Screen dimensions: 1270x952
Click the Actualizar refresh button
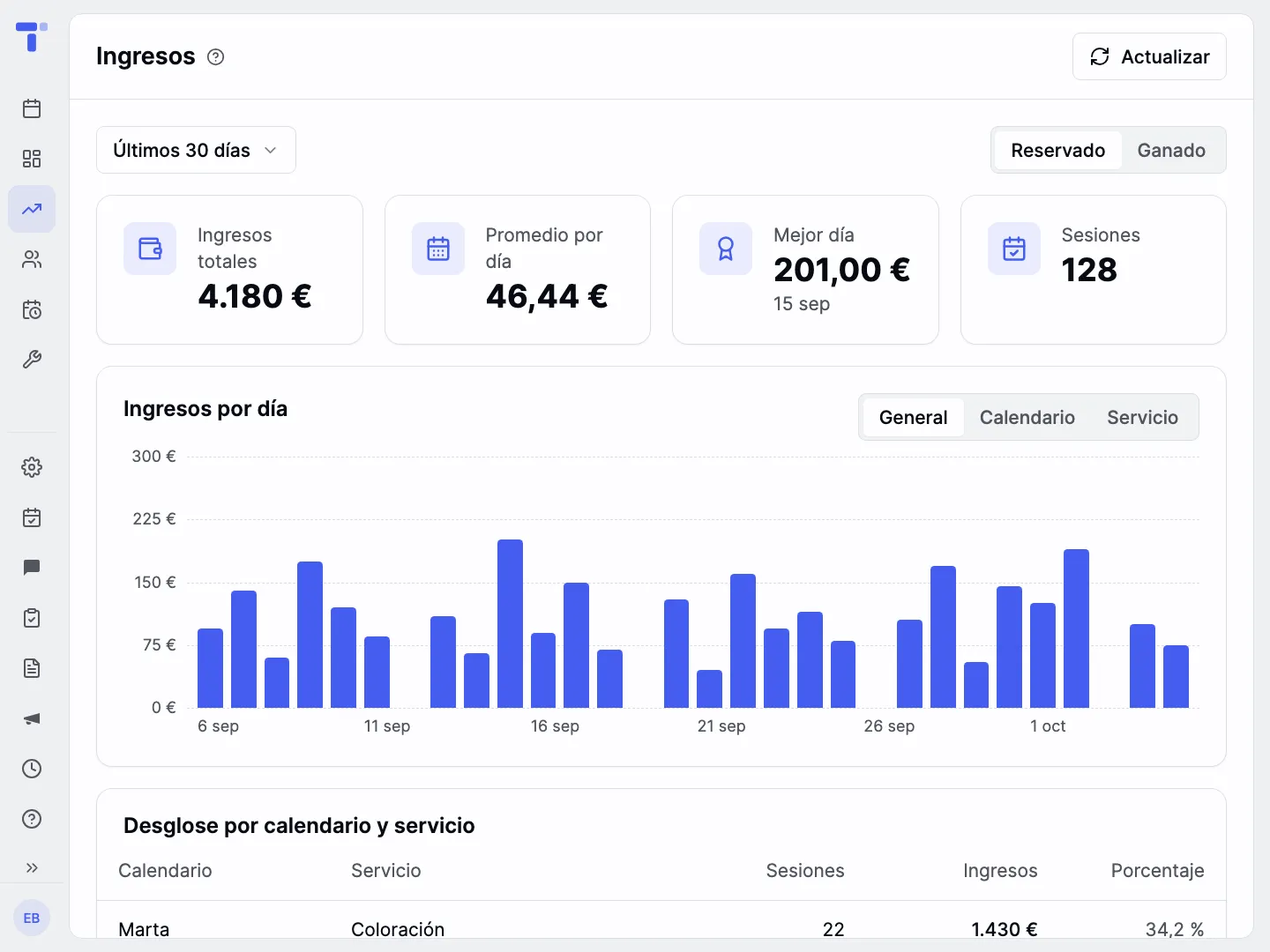pyautogui.click(x=1149, y=56)
